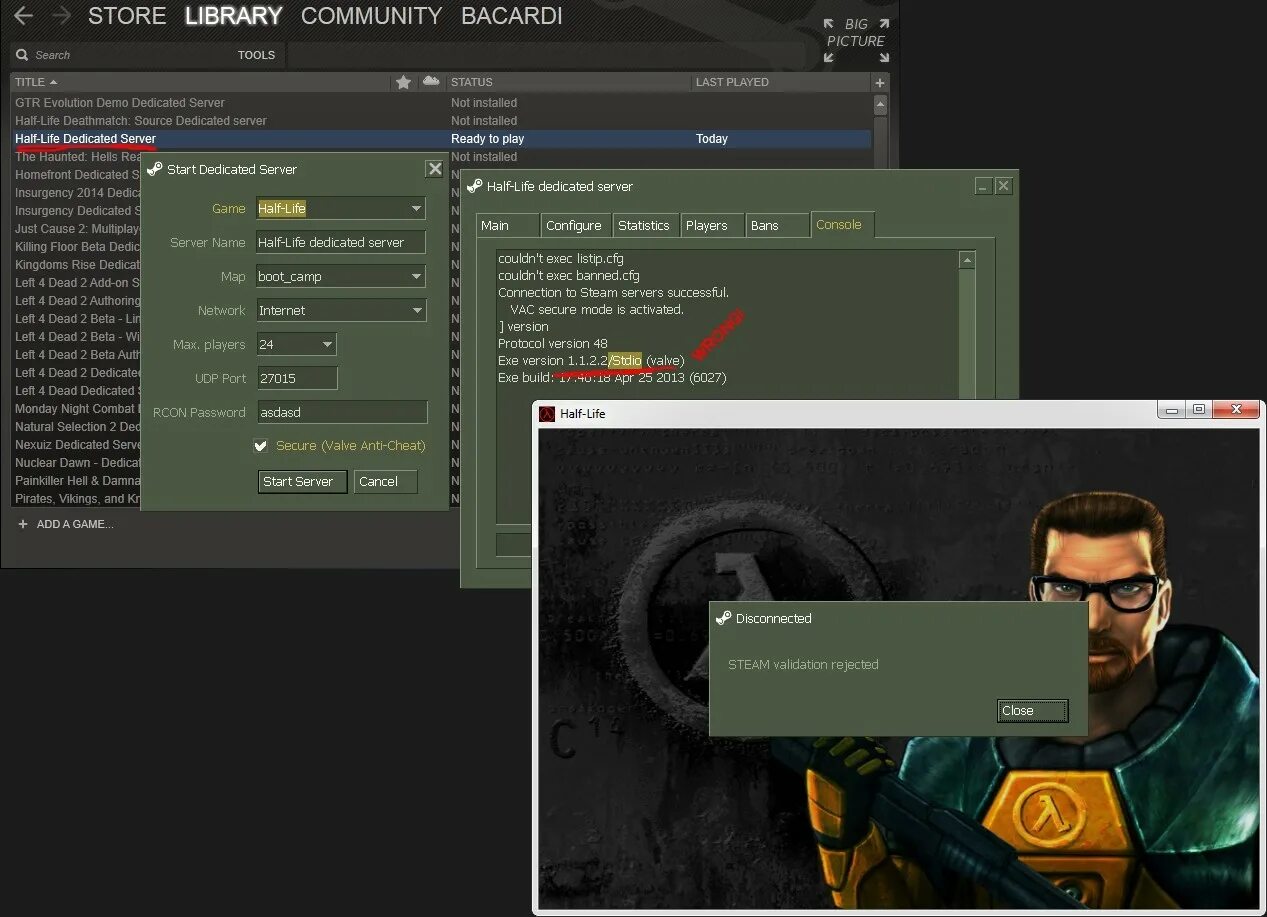Select Just Cause 2: Multiplayer row
Image resolution: width=1267 pixels, height=917 pixels.
coord(76,229)
